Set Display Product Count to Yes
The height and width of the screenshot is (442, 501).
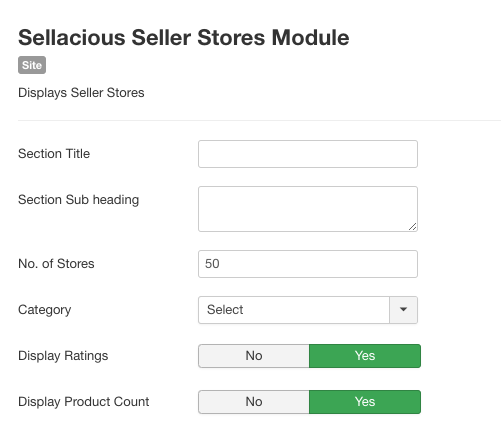(365, 402)
